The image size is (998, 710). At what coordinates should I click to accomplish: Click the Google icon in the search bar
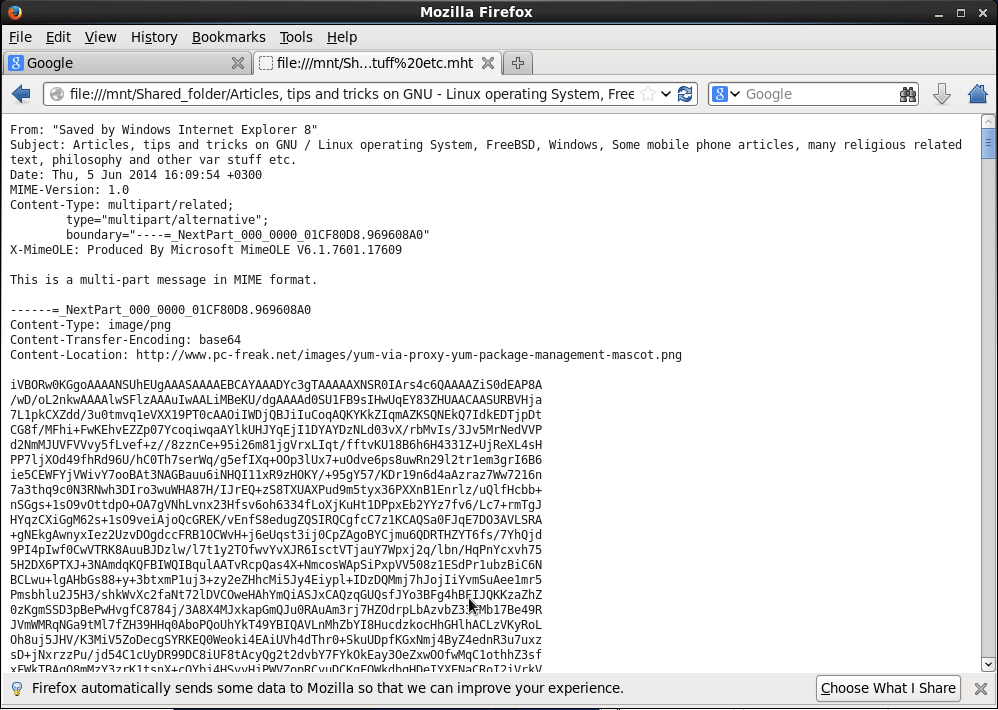(720, 93)
